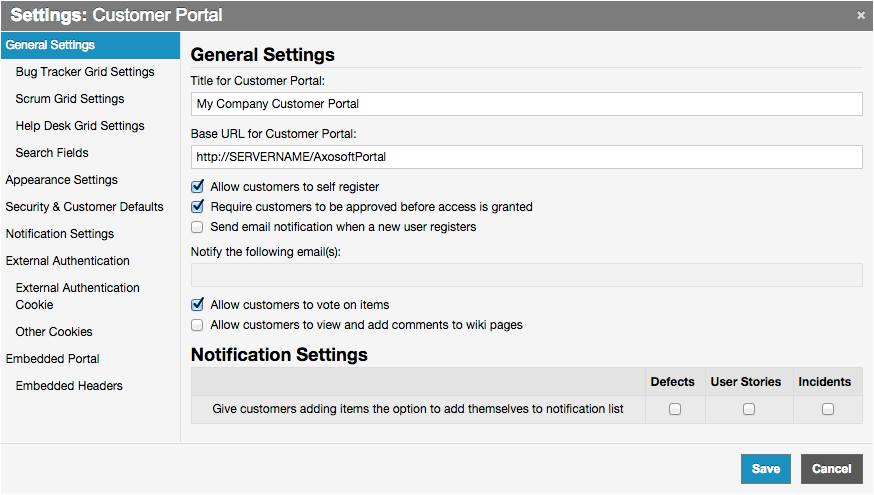874x495 pixels.
Task: Select External Authentication Cookie item
Action: click(78, 296)
